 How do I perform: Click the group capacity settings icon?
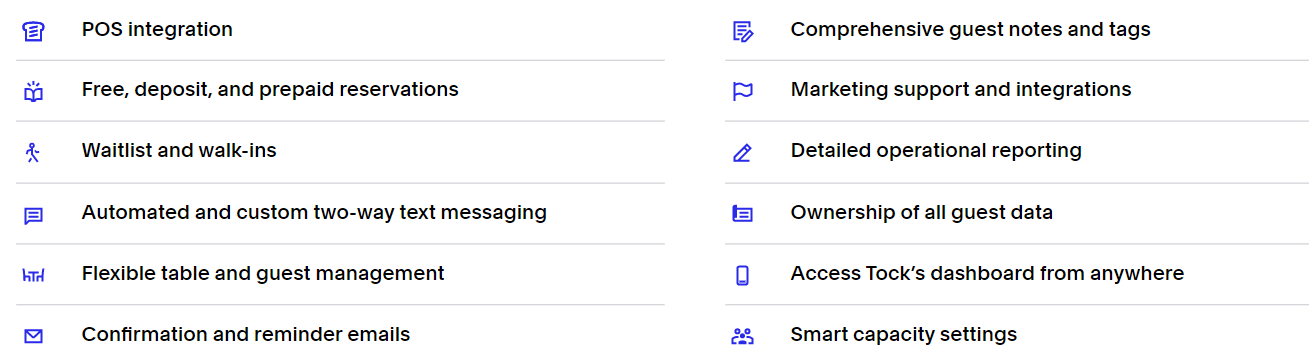pos(742,336)
